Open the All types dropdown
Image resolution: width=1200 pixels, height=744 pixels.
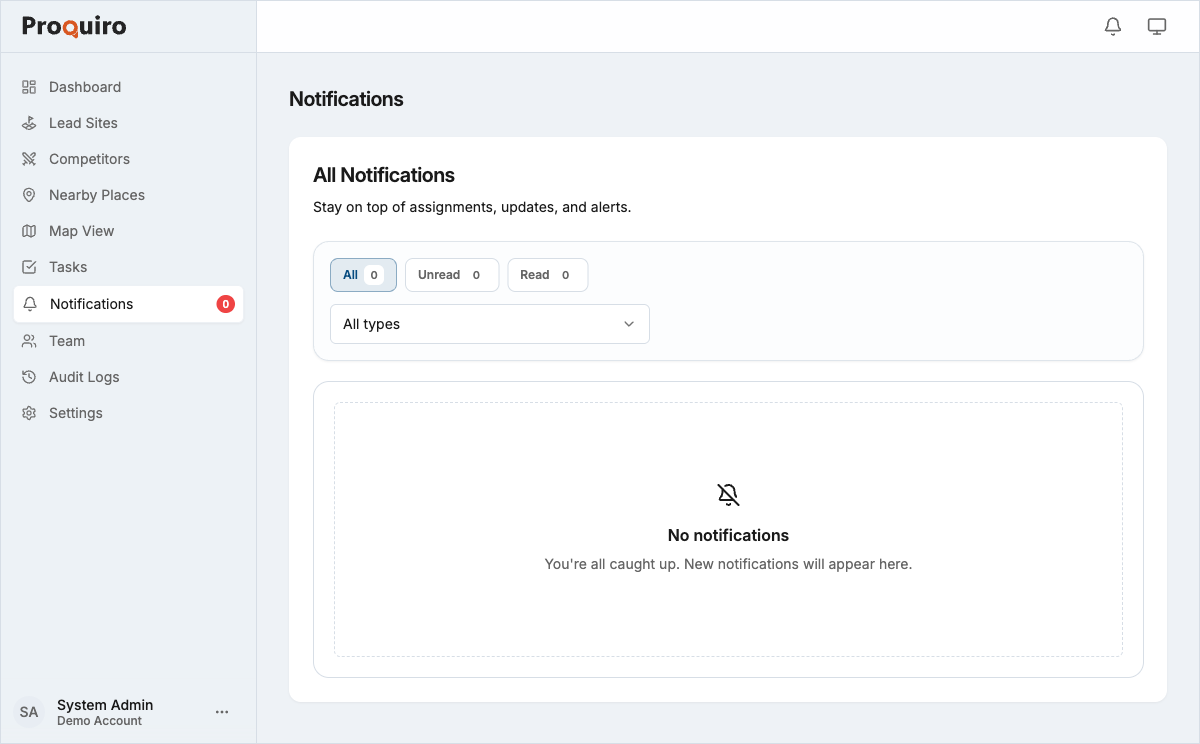pos(489,323)
